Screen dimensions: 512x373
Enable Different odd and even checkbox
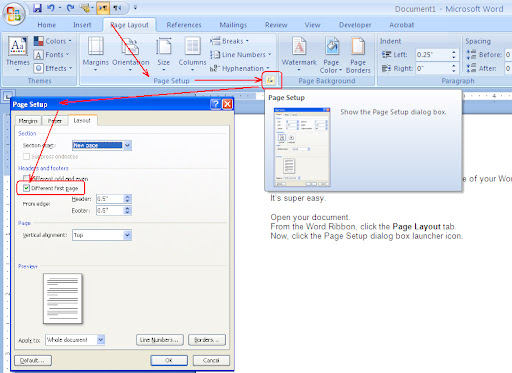tap(26, 178)
